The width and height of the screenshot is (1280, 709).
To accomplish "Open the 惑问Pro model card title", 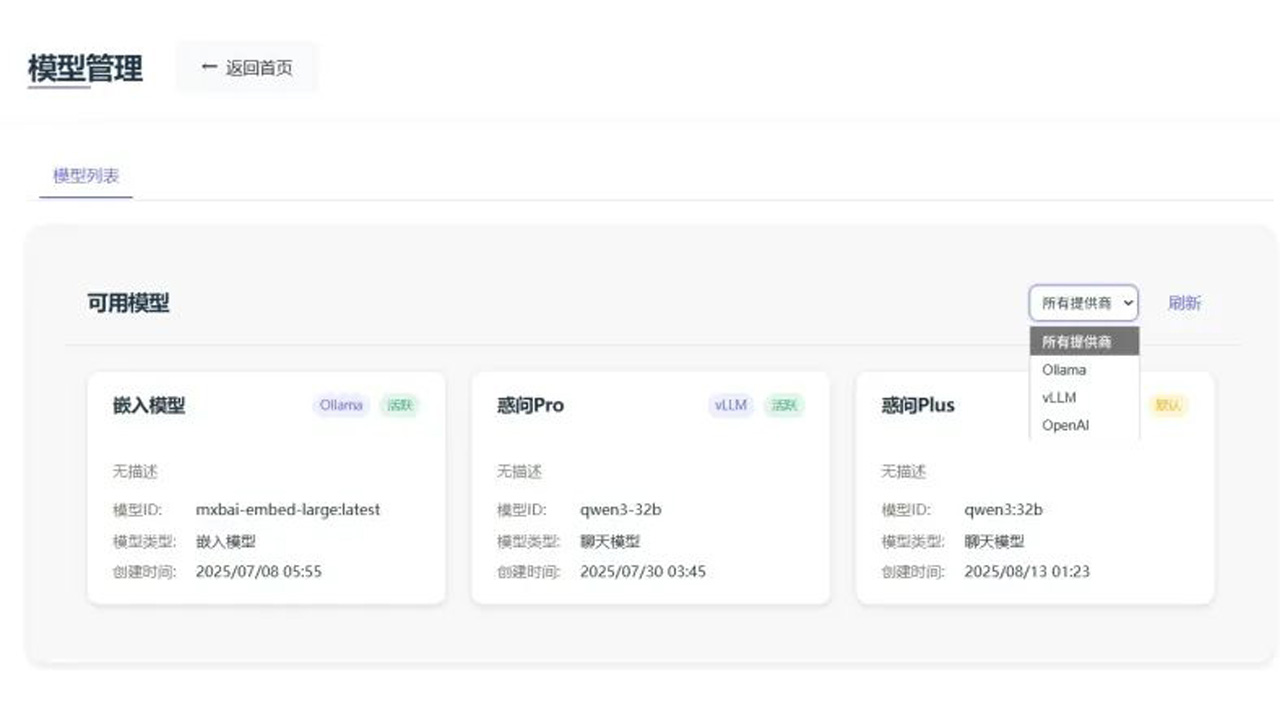I will [530, 405].
